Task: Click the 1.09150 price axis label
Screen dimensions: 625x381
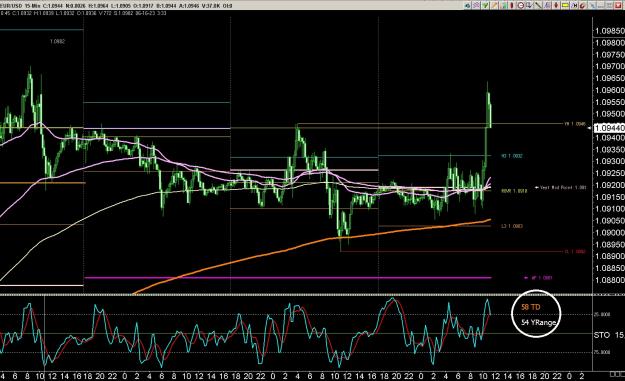Action: 610,197
